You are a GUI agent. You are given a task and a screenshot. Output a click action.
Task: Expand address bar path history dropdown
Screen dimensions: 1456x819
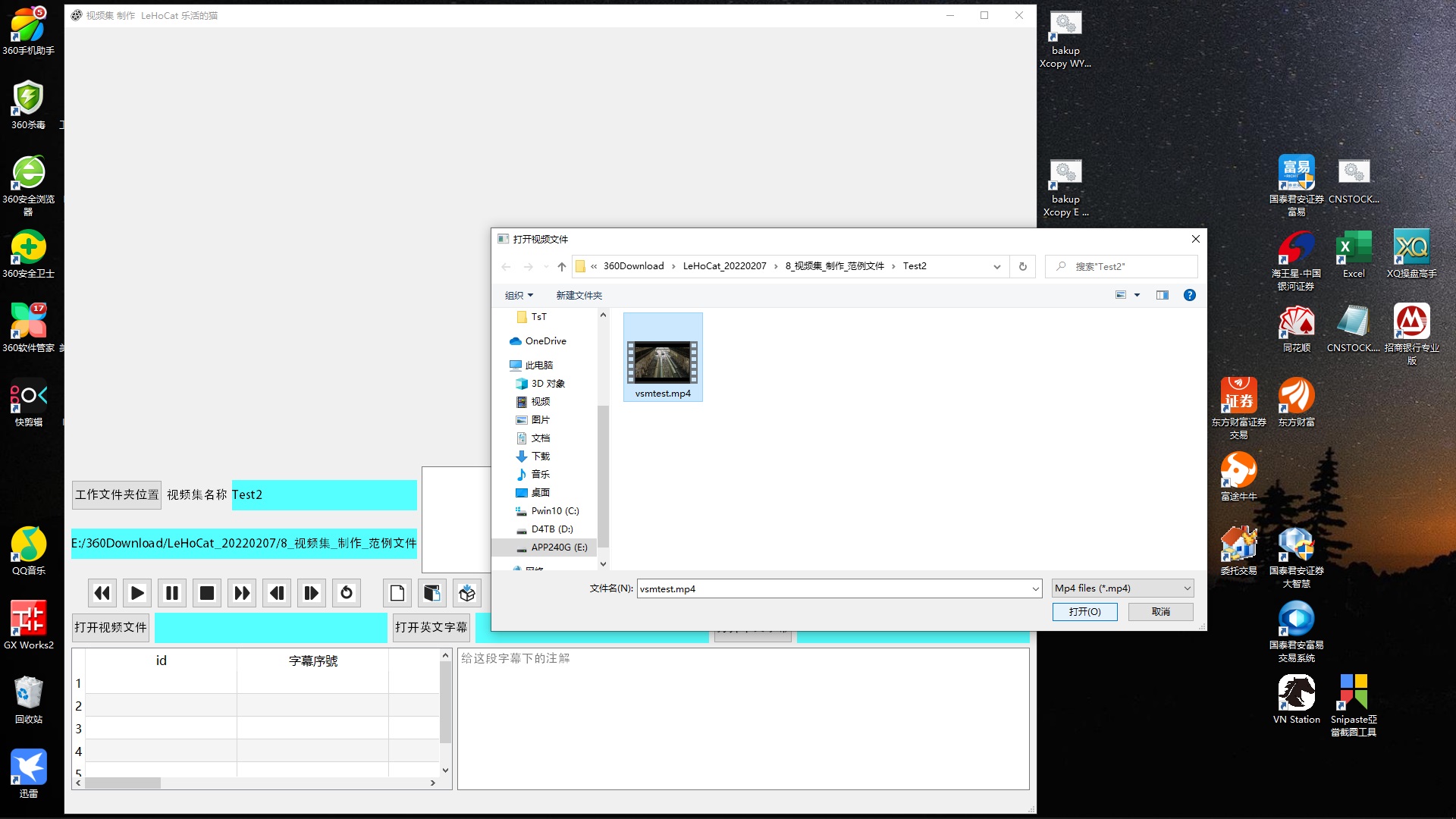996,266
